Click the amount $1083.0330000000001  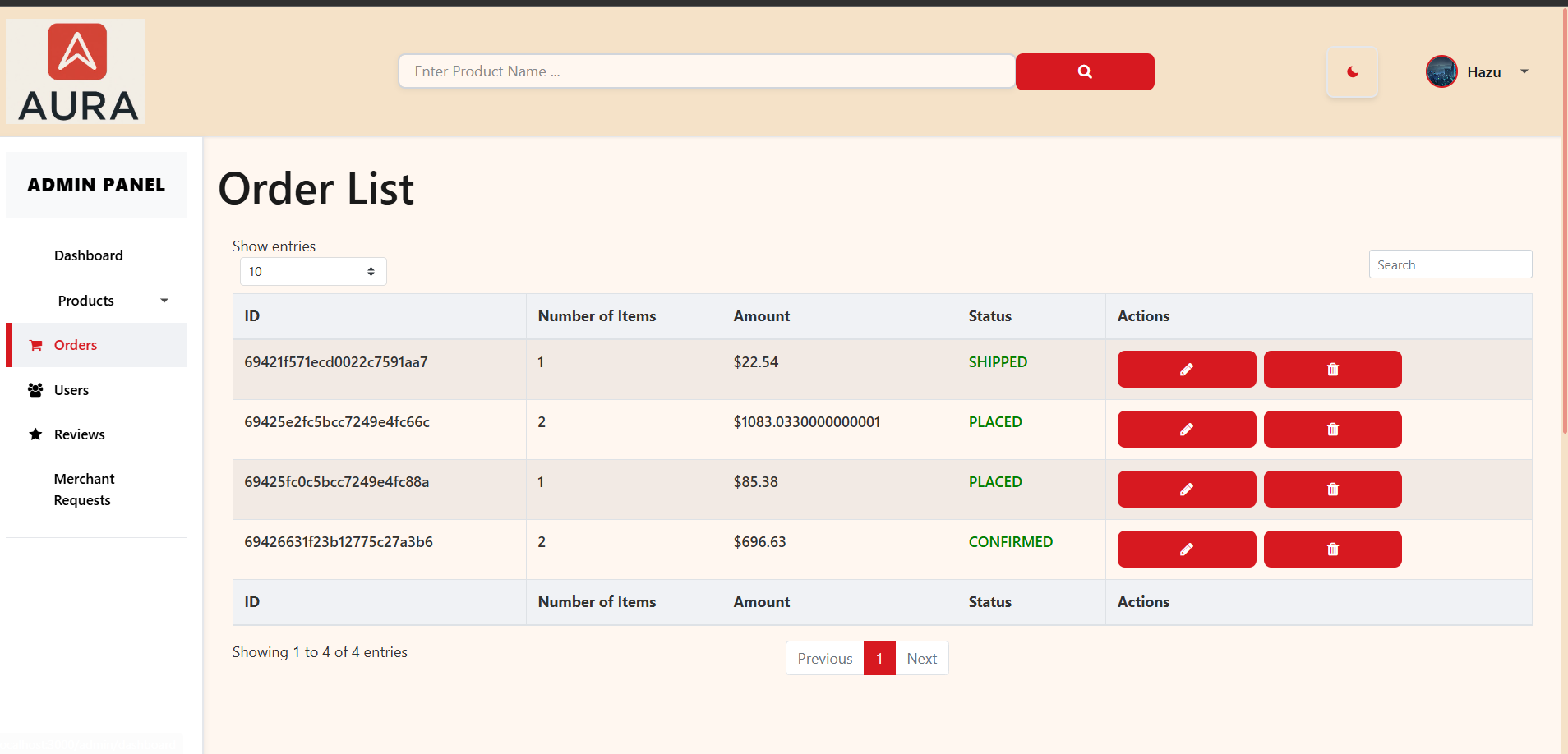coord(807,422)
